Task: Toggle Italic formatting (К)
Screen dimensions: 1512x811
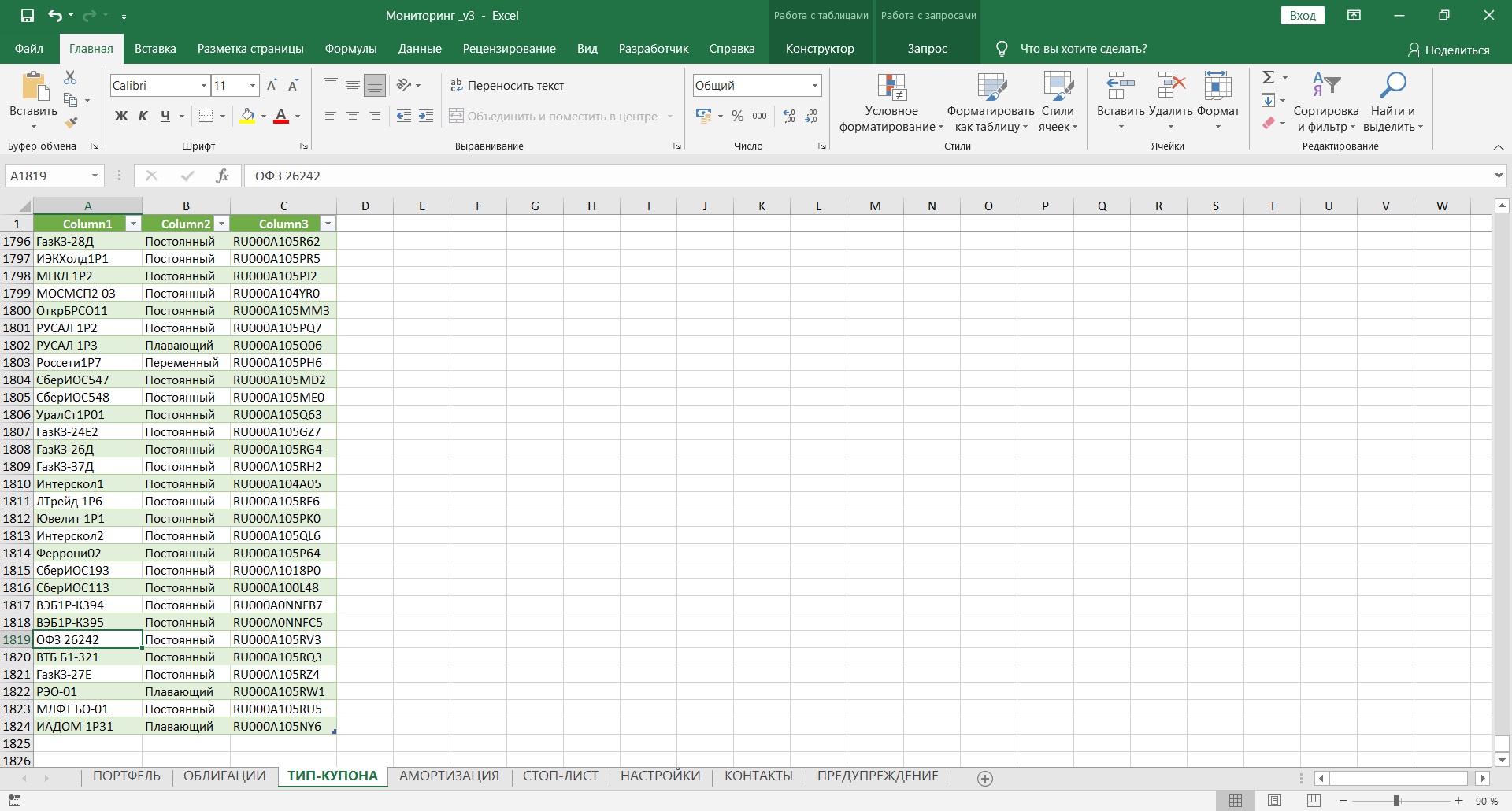Action: pos(143,116)
